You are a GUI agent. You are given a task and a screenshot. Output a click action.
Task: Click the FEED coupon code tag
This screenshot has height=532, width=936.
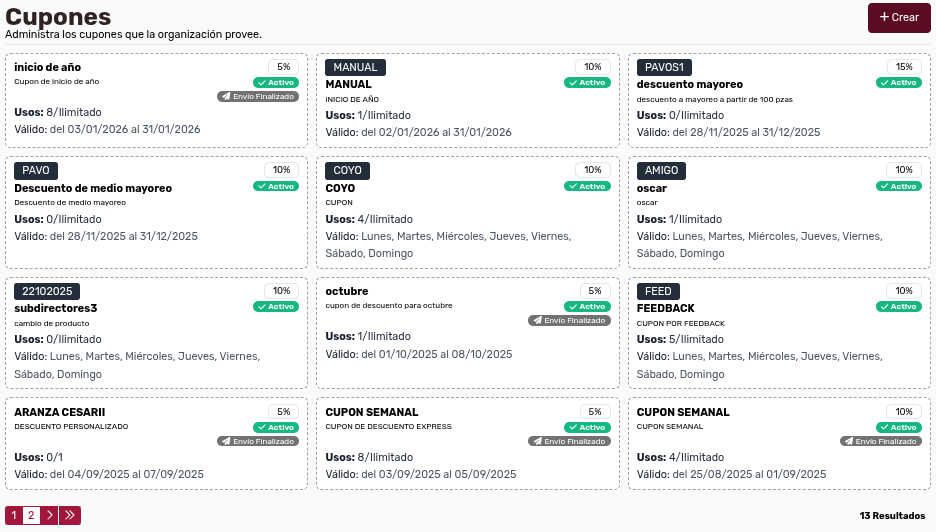coord(658,291)
